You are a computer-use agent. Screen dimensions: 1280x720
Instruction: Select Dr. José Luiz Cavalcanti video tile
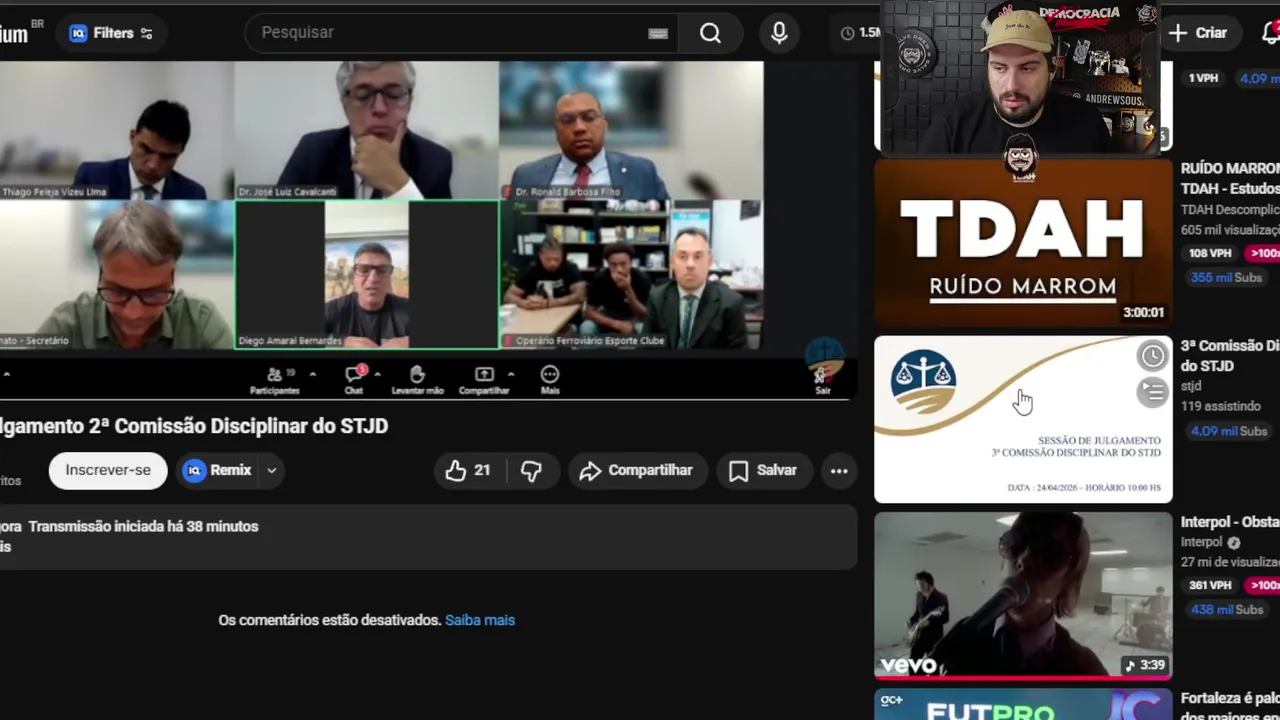coord(366,130)
